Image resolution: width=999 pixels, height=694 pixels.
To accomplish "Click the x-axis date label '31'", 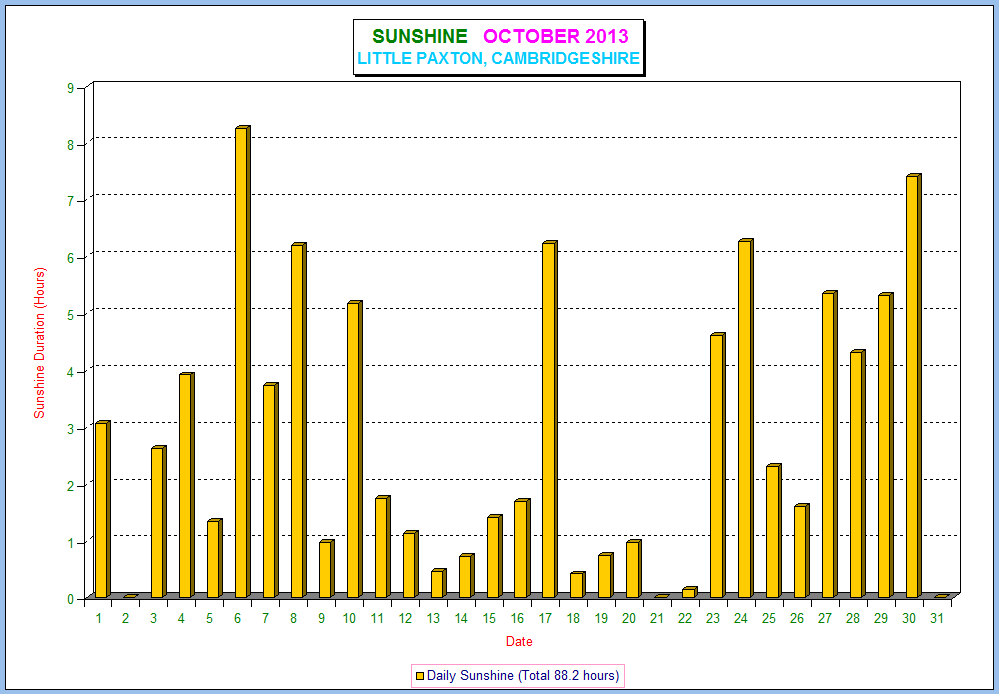I will (936, 618).
